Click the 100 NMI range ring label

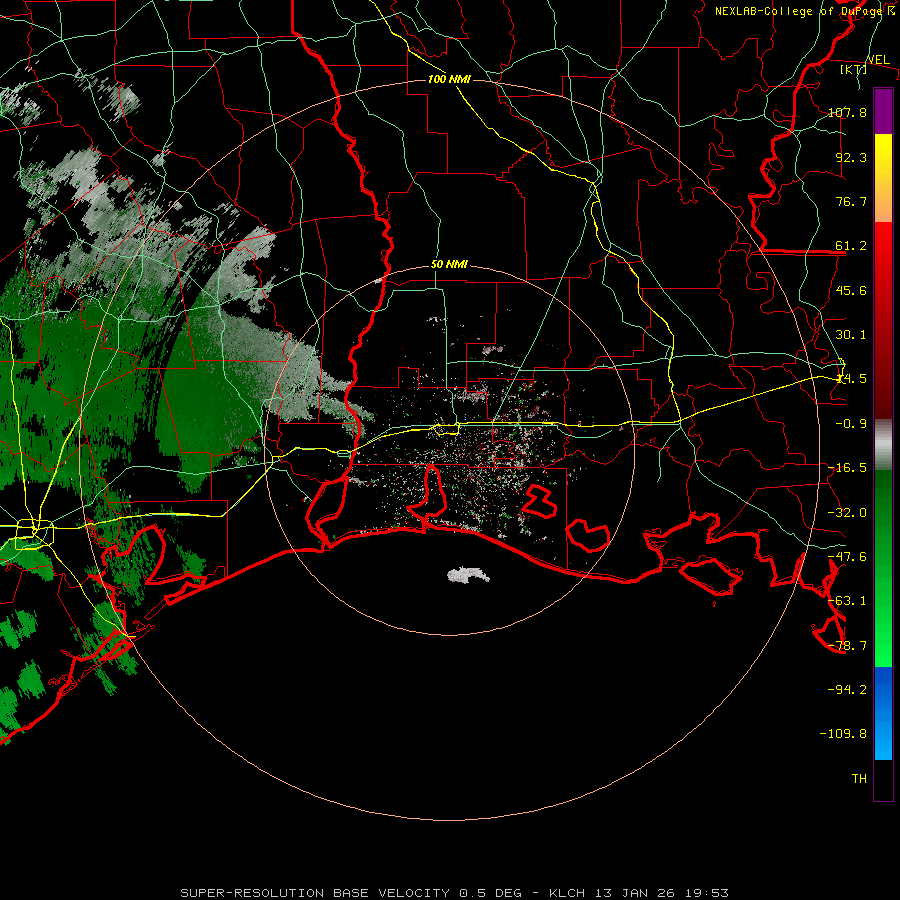pyautogui.click(x=449, y=79)
